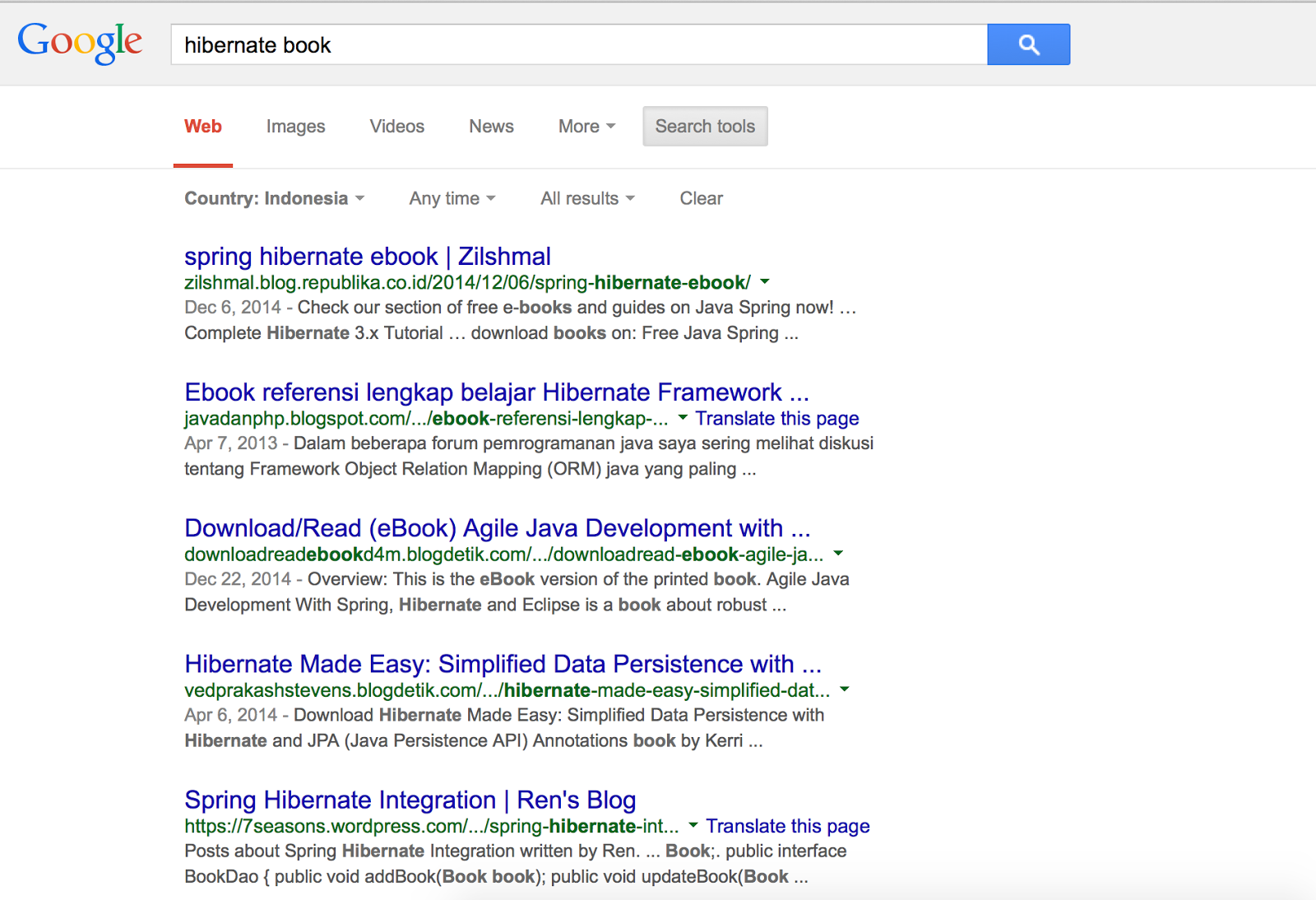Image resolution: width=1316 pixels, height=900 pixels.
Task: Expand the arrow next to the javadanphp.blogspot.com URL
Action: point(683,418)
